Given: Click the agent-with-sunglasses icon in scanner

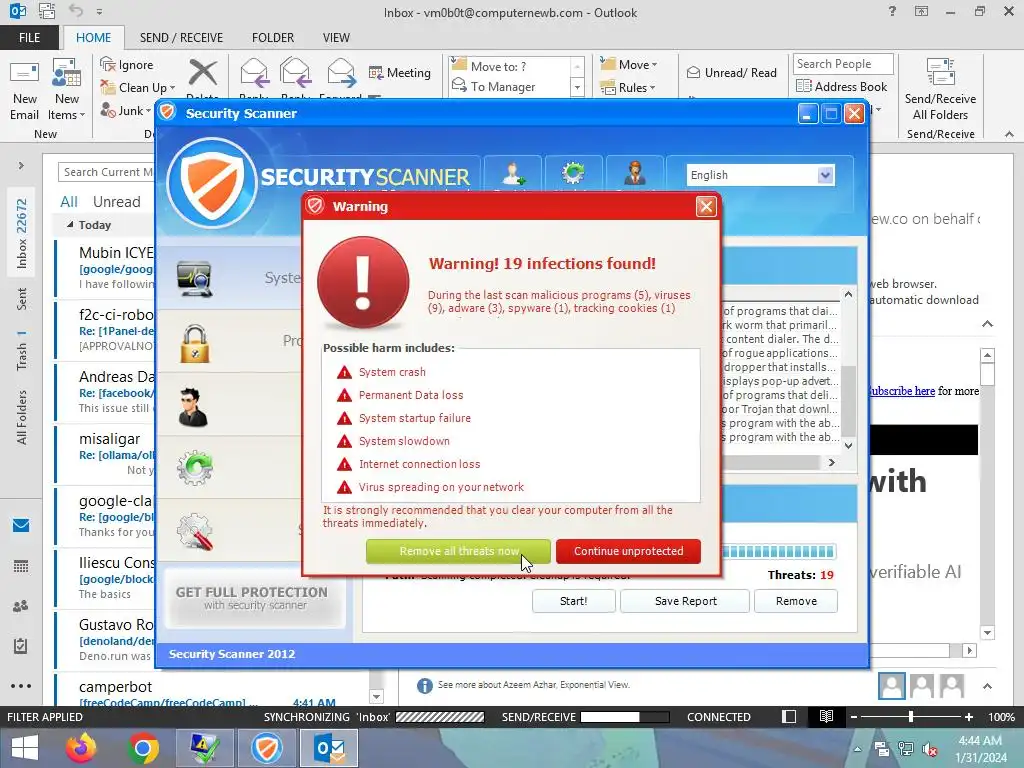Looking at the screenshot, I should pyautogui.click(x=193, y=406).
